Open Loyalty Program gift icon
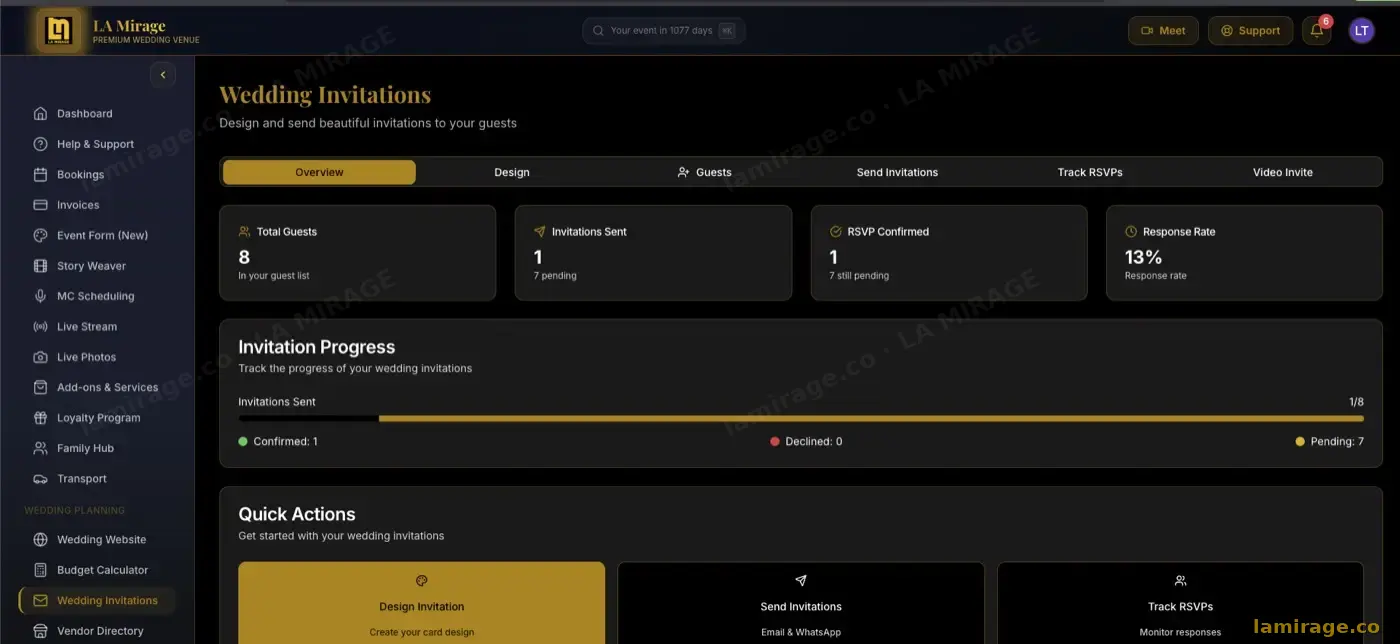Image resolution: width=1400 pixels, height=644 pixels. tap(40, 418)
